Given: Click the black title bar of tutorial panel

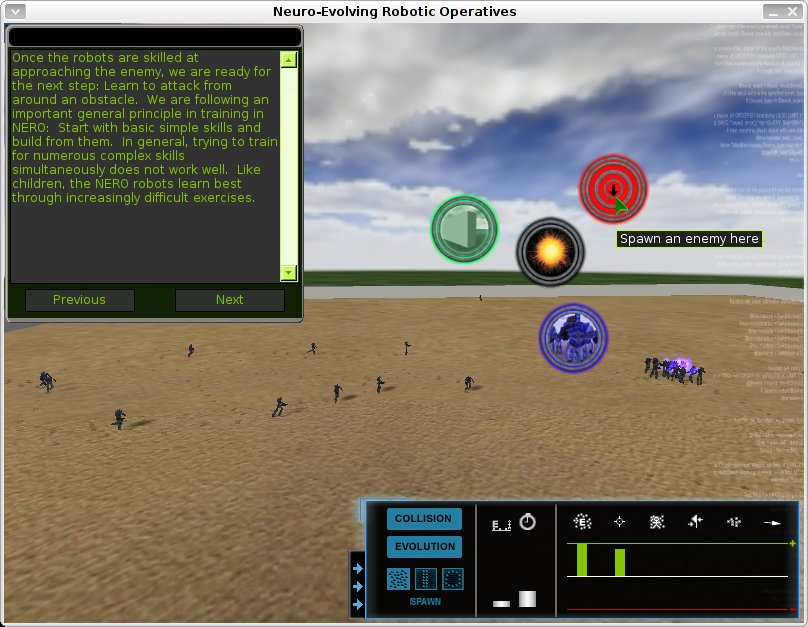Looking at the screenshot, I should pos(155,37).
